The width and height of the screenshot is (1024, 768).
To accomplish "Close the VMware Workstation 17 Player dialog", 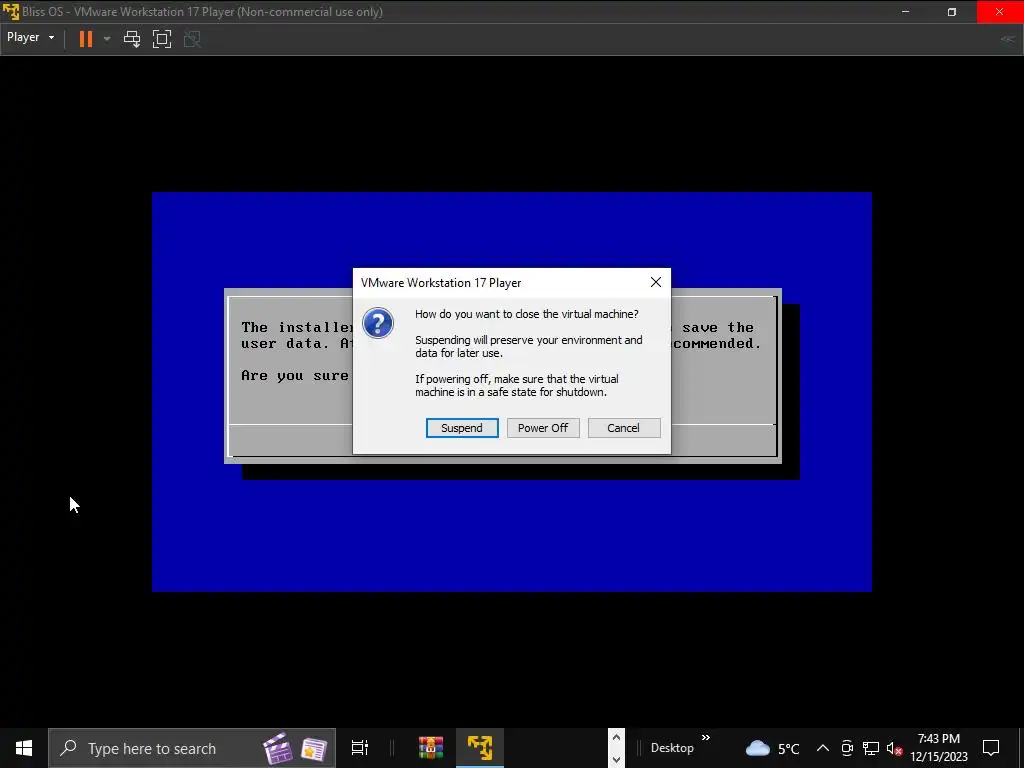I will (656, 282).
